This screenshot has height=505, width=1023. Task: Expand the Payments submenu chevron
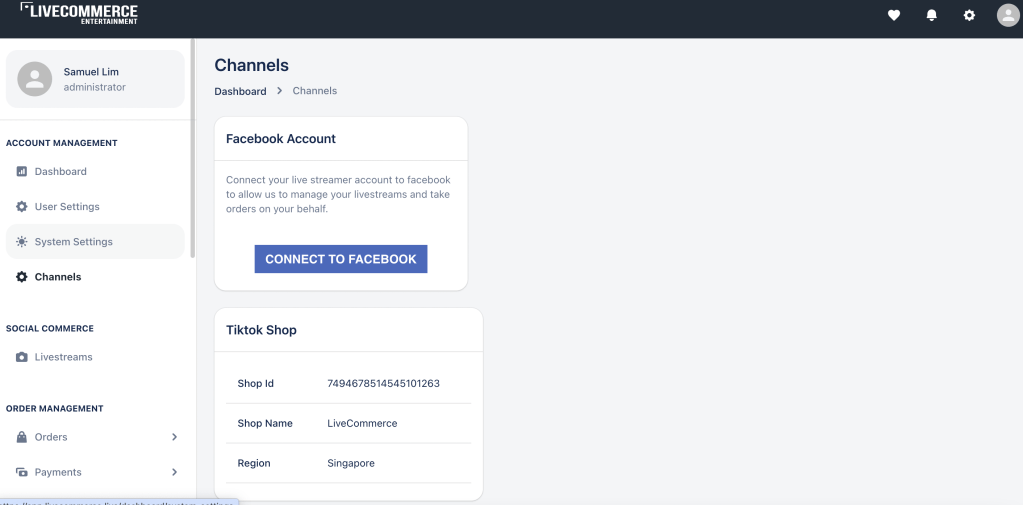click(x=174, y=472)
